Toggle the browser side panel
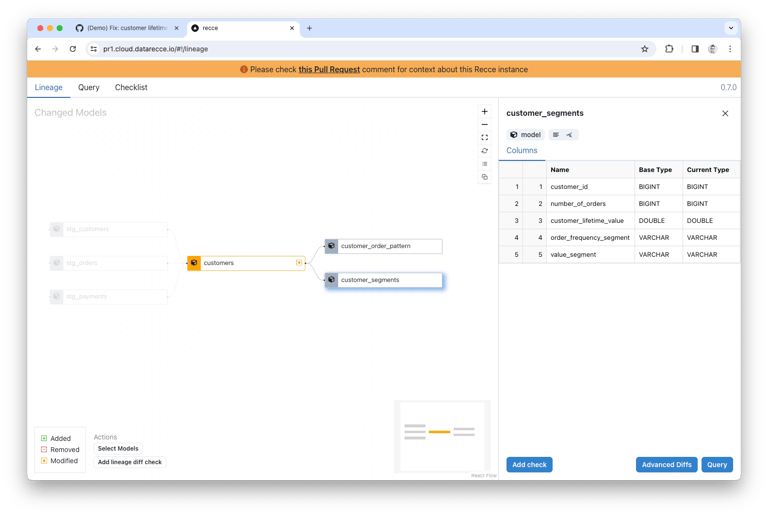768x516 pixels. 695,49
